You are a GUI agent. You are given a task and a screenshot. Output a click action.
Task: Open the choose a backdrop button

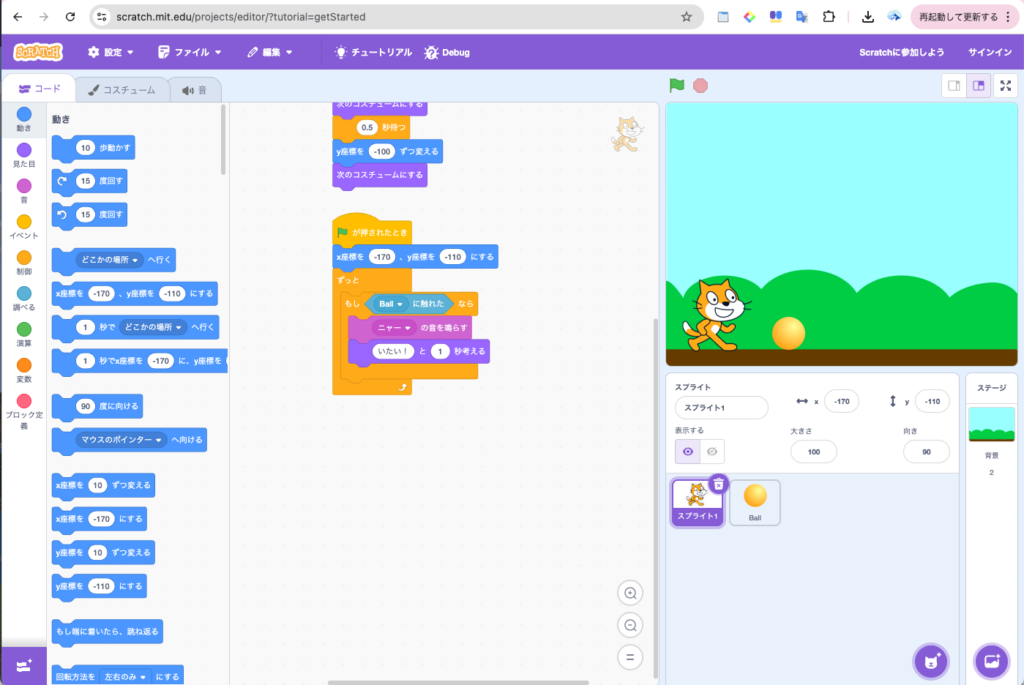991,661
